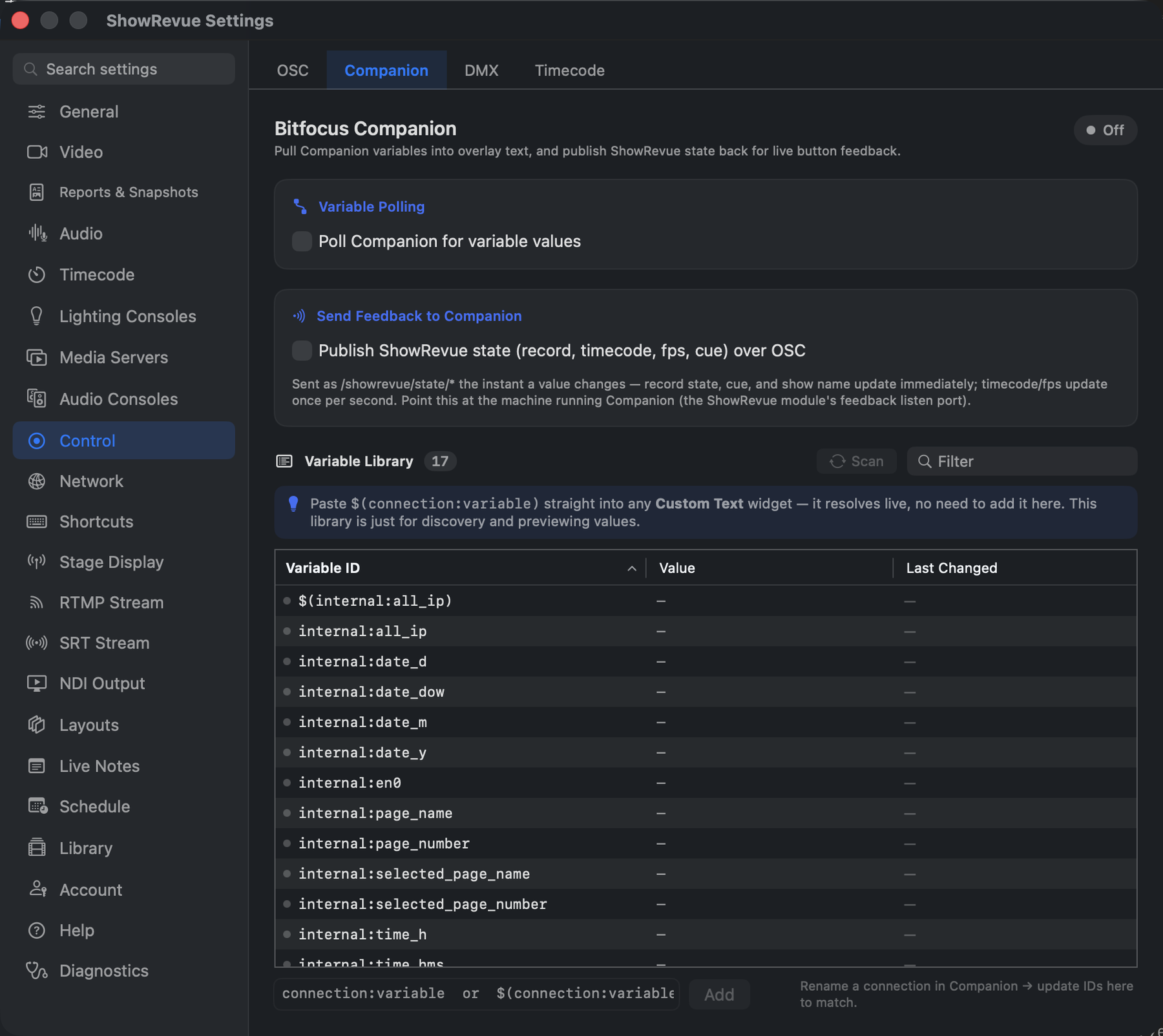
Task: Focus the Search settings field
Action: [124, 69]
